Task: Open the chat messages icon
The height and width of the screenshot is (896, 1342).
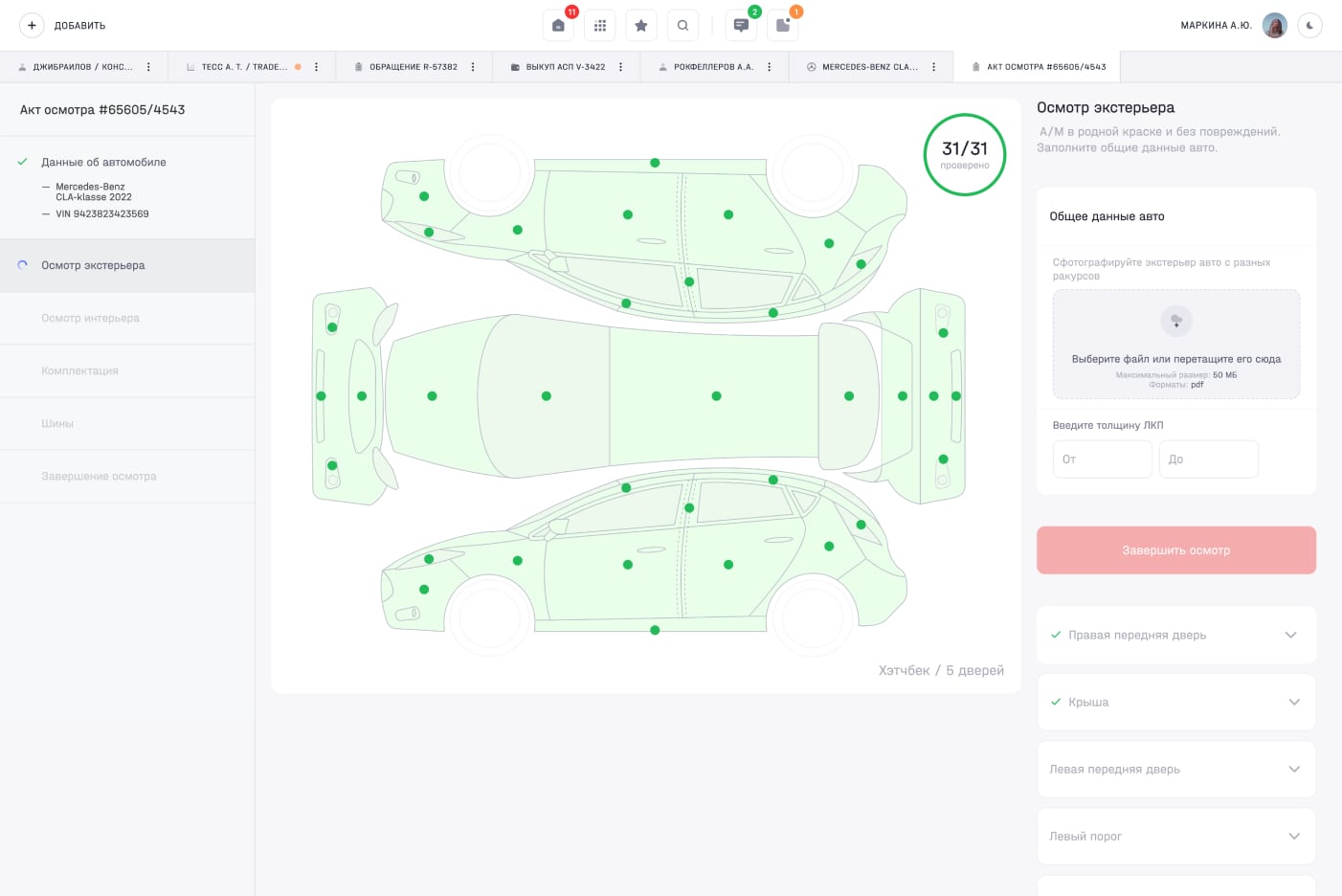Action: [741, 26]
